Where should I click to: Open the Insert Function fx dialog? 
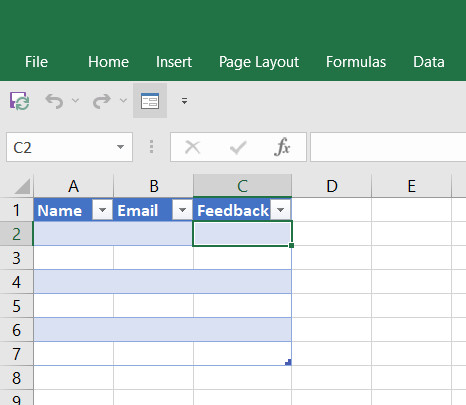[x=282, y=147]
